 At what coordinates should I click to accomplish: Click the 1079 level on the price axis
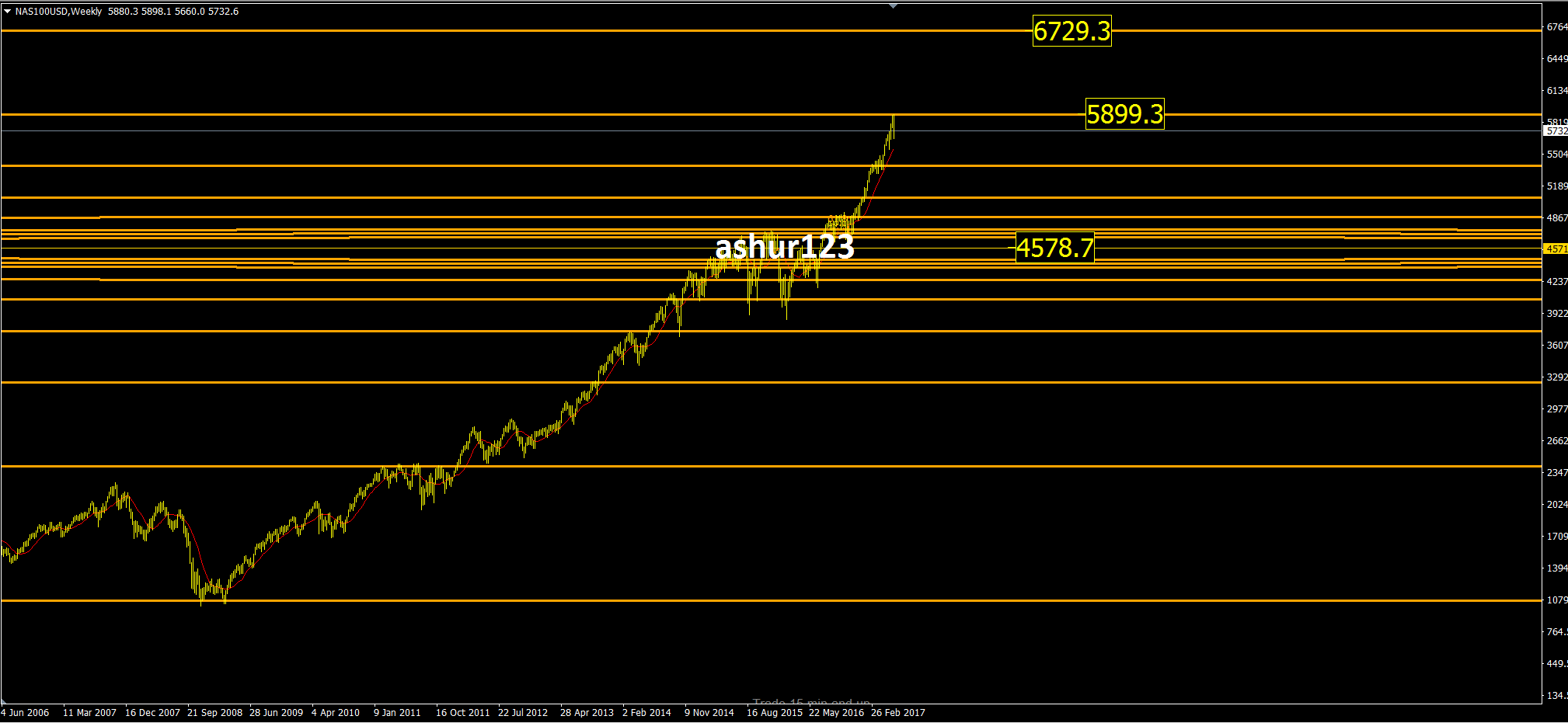(1557, 600)
